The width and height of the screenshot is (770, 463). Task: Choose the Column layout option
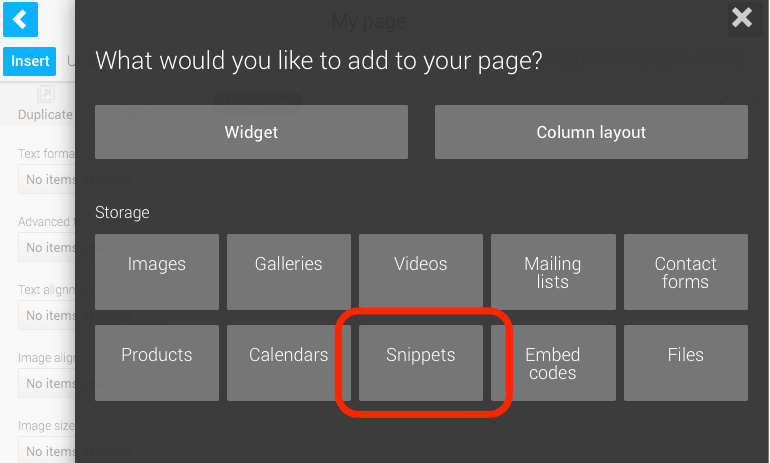[x=591, y=132]
